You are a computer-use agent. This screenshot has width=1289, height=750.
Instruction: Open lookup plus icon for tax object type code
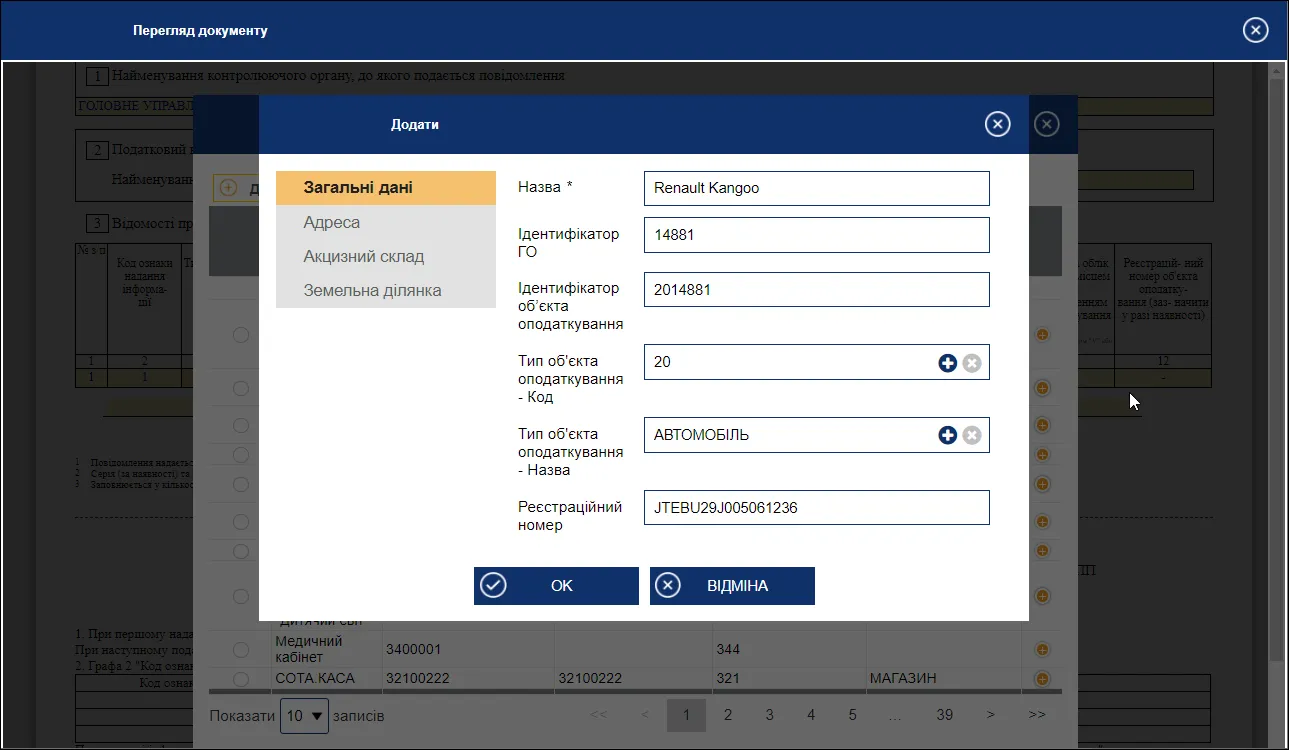(947, 363)
